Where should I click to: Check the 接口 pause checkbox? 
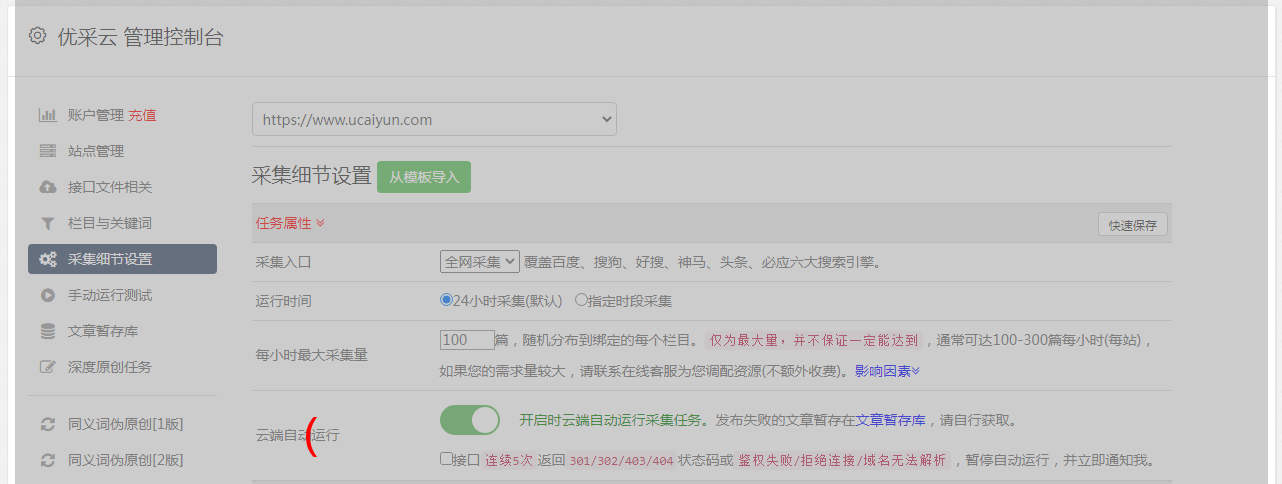(446, 459)
